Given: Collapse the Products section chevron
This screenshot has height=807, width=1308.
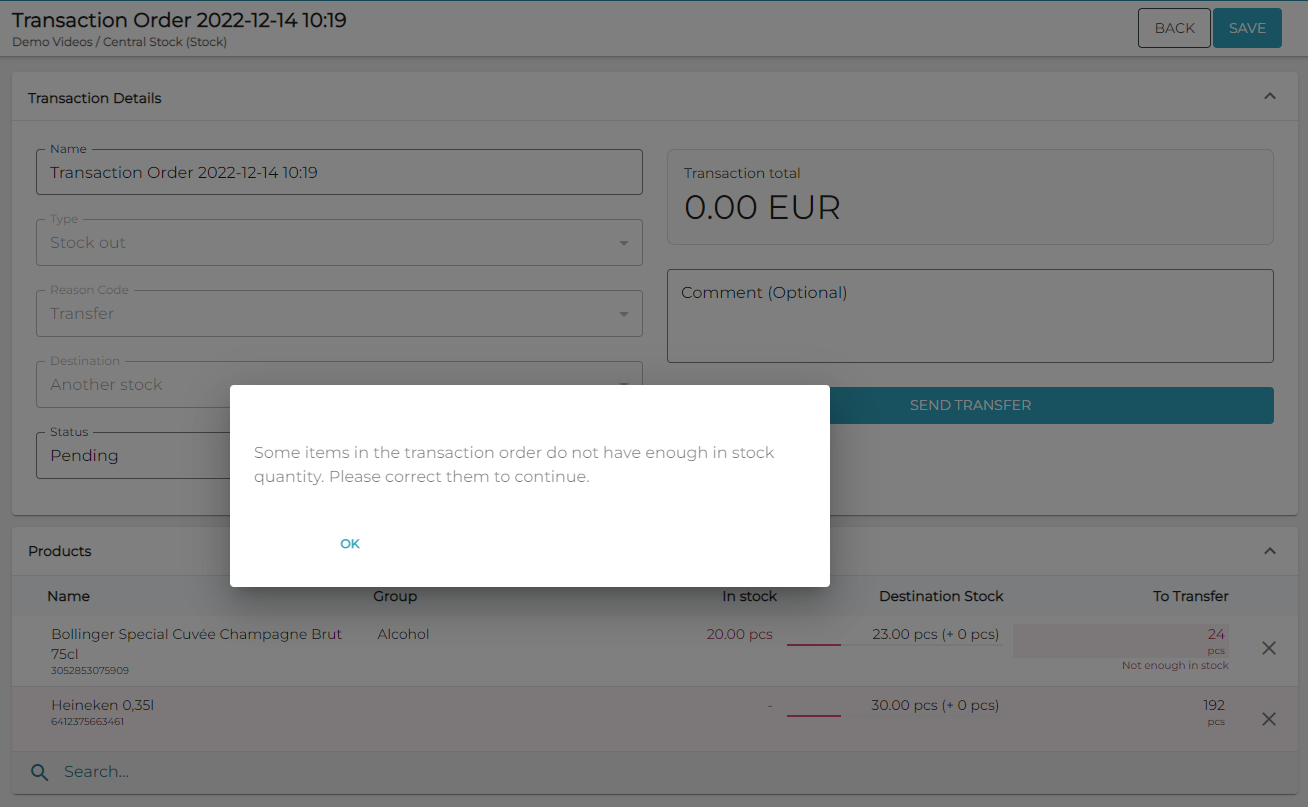Looking at the screenshot, I should pos(1269,551).
